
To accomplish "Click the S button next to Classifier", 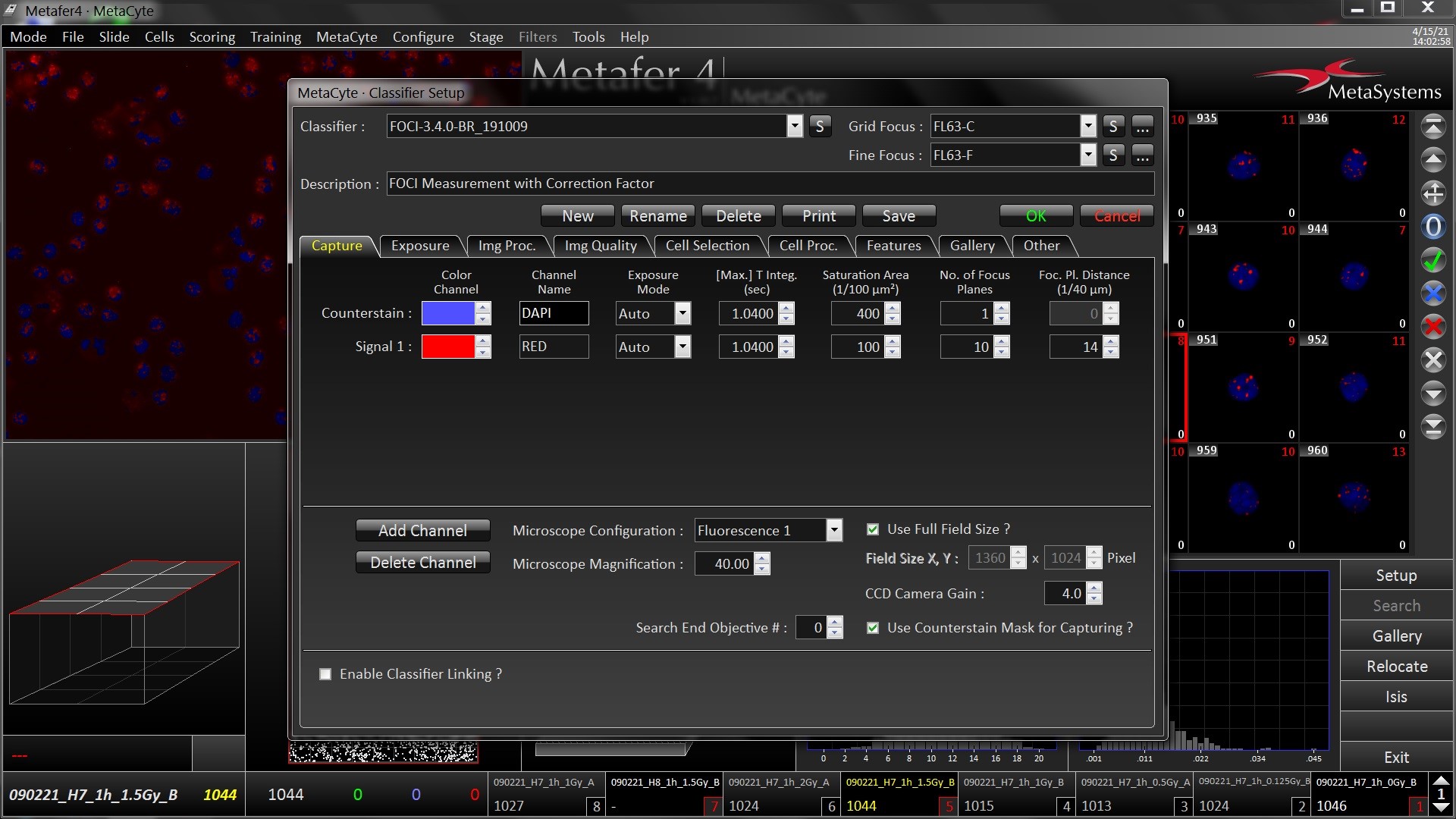I will (819, 127).
